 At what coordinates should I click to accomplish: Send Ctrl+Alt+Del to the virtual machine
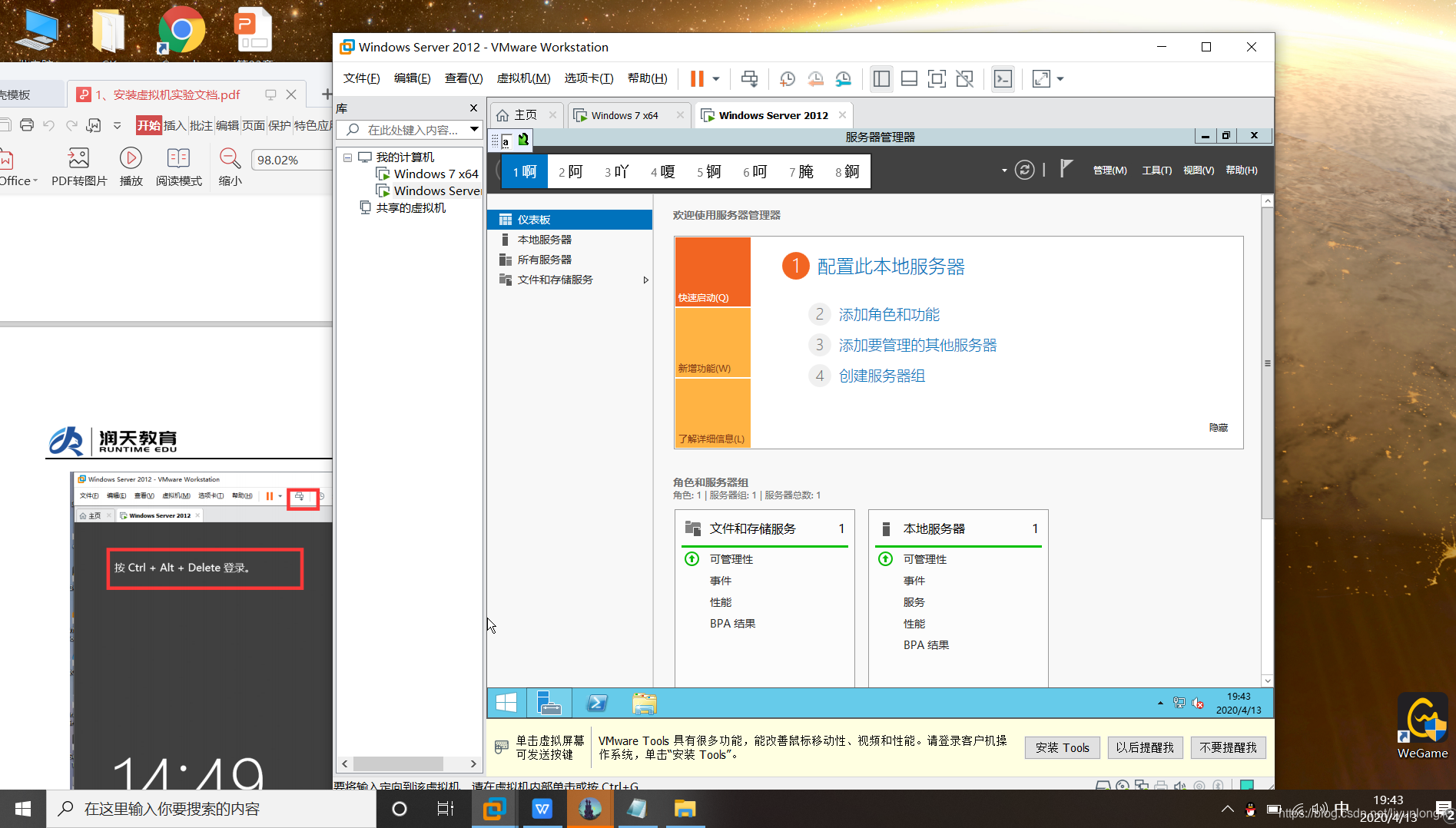749,78
